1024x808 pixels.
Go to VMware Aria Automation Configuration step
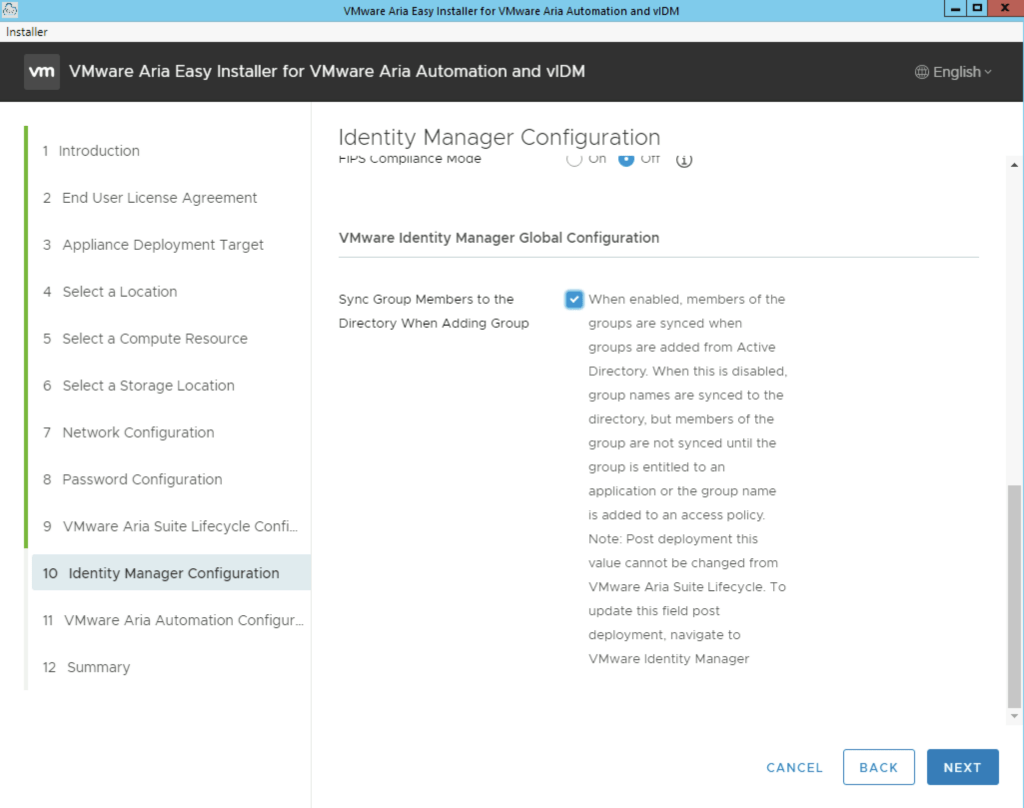coord(173,621)
